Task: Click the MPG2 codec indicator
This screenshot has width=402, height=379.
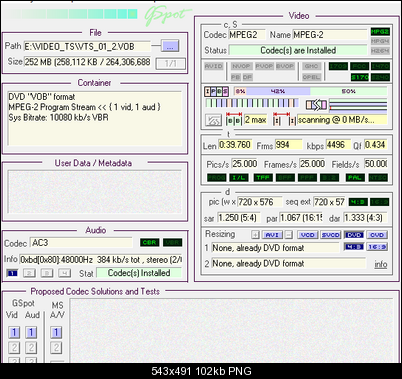Action: (x=380, y=32)
